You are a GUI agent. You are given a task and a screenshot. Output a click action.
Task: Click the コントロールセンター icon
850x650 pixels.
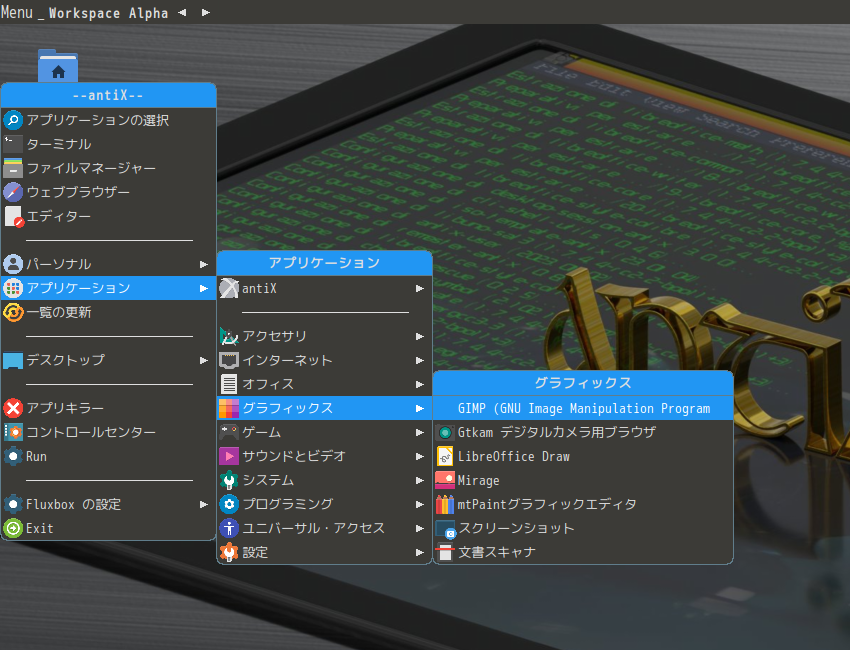tap(13, 432)
